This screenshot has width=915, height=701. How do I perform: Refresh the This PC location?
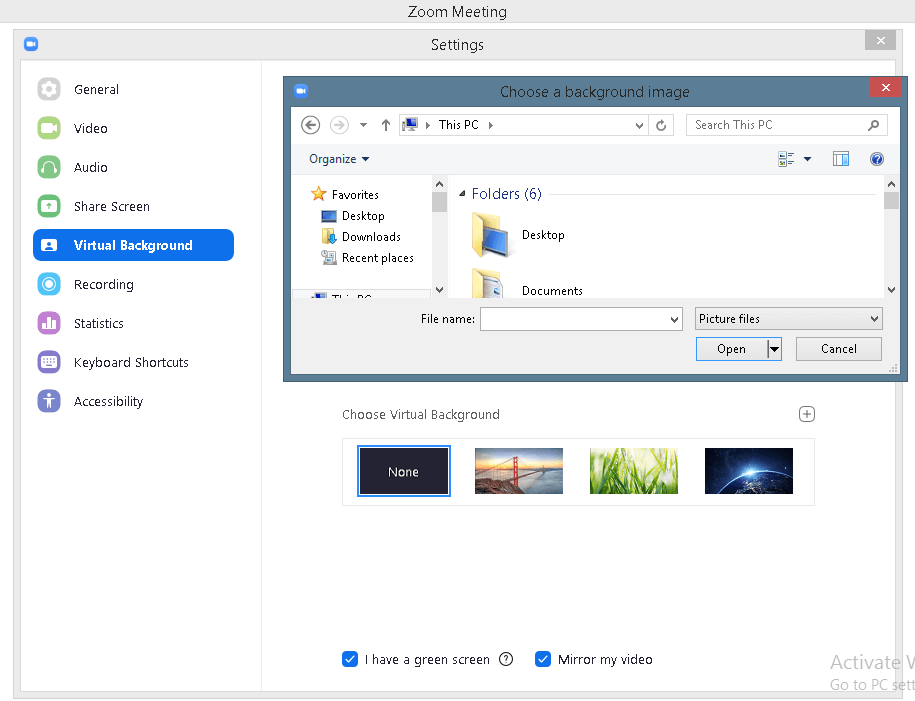661,125
